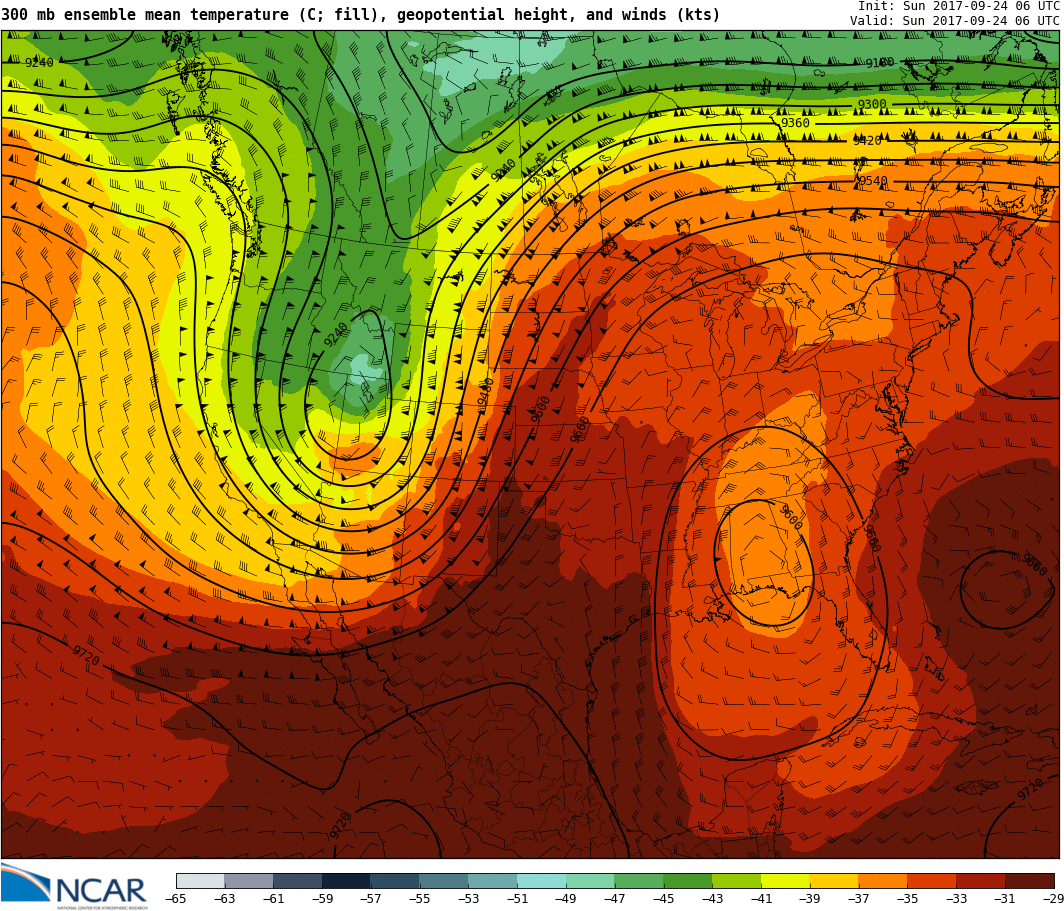The image size is (1064, 911).
Task: Click the 9480 height contour label
Action: pyautogui.click(x=485, y=394)
